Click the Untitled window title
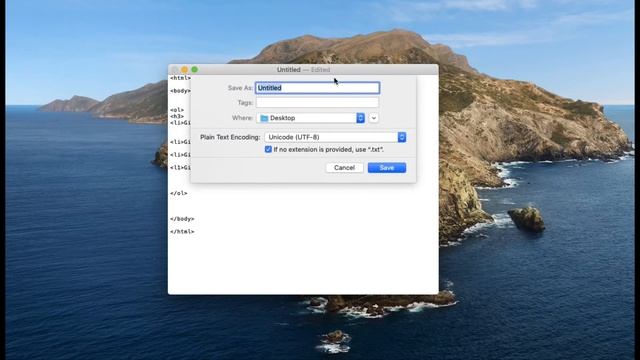Viewport: 640px width, 360px height. click(289, 70)
